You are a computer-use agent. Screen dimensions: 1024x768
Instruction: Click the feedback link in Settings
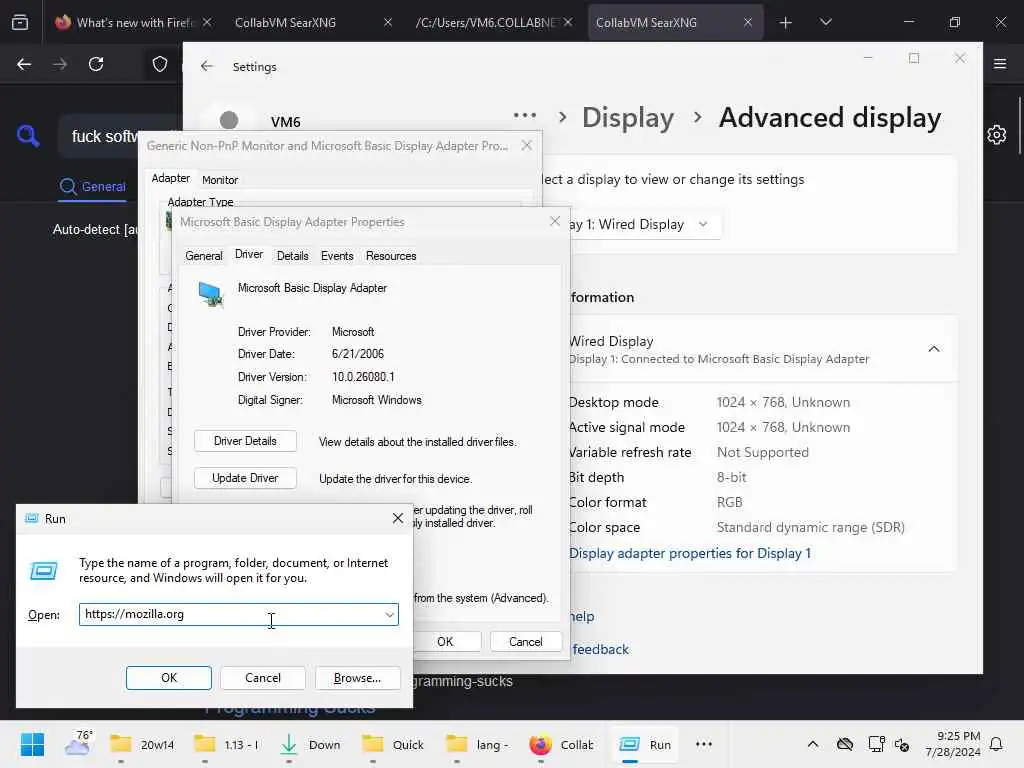[x=600, y=649]
